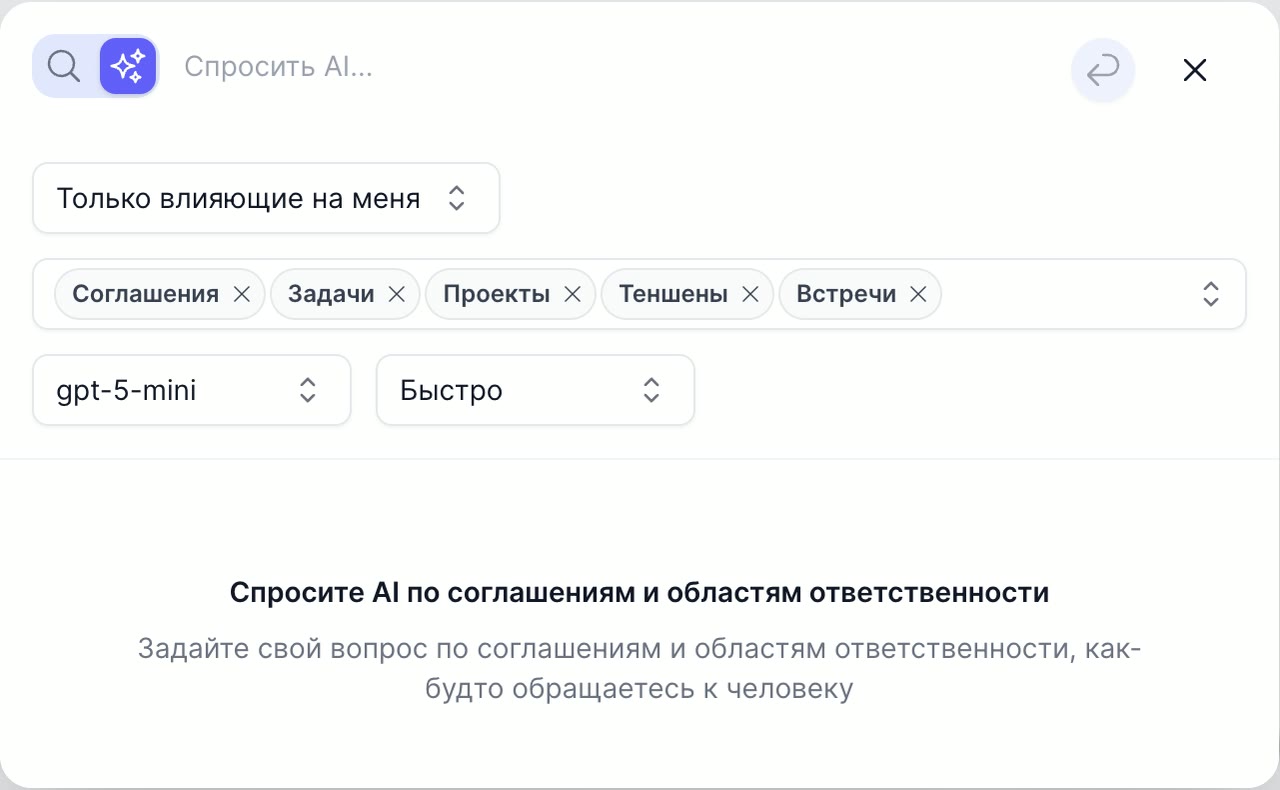This screenshot has width=1280, height=790.
Task: Remove the "Проекты" filter tag
Action: pyautogui.click(x=572, y=294)
